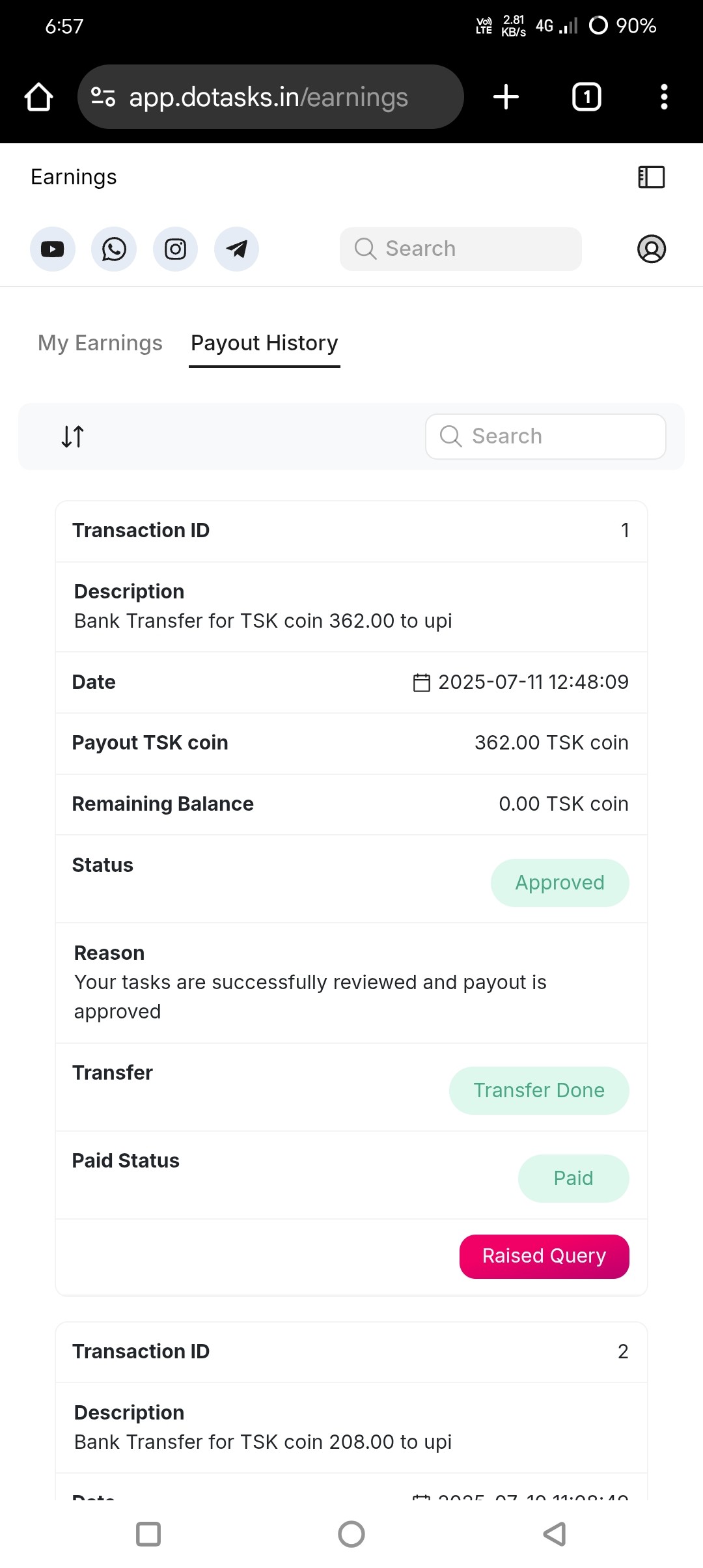The height and width of the screenshot is (1568, 703).
Task: Focus the payout history Search box
Action: (x=545, y=436)
